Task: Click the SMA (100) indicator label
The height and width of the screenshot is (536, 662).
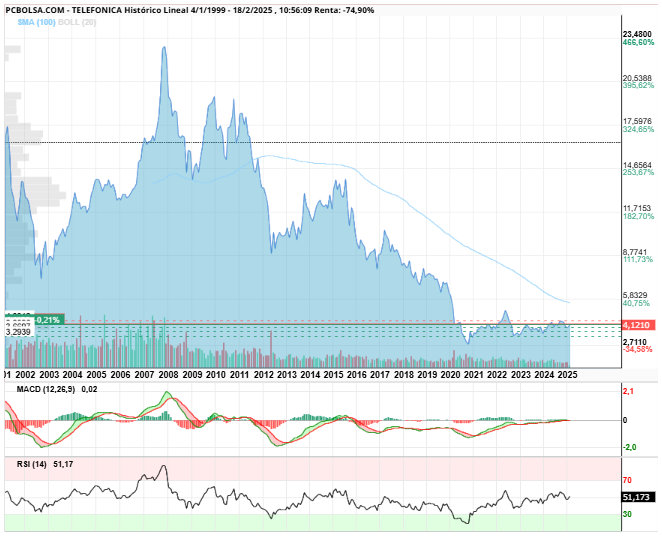Action: [36, 22]
